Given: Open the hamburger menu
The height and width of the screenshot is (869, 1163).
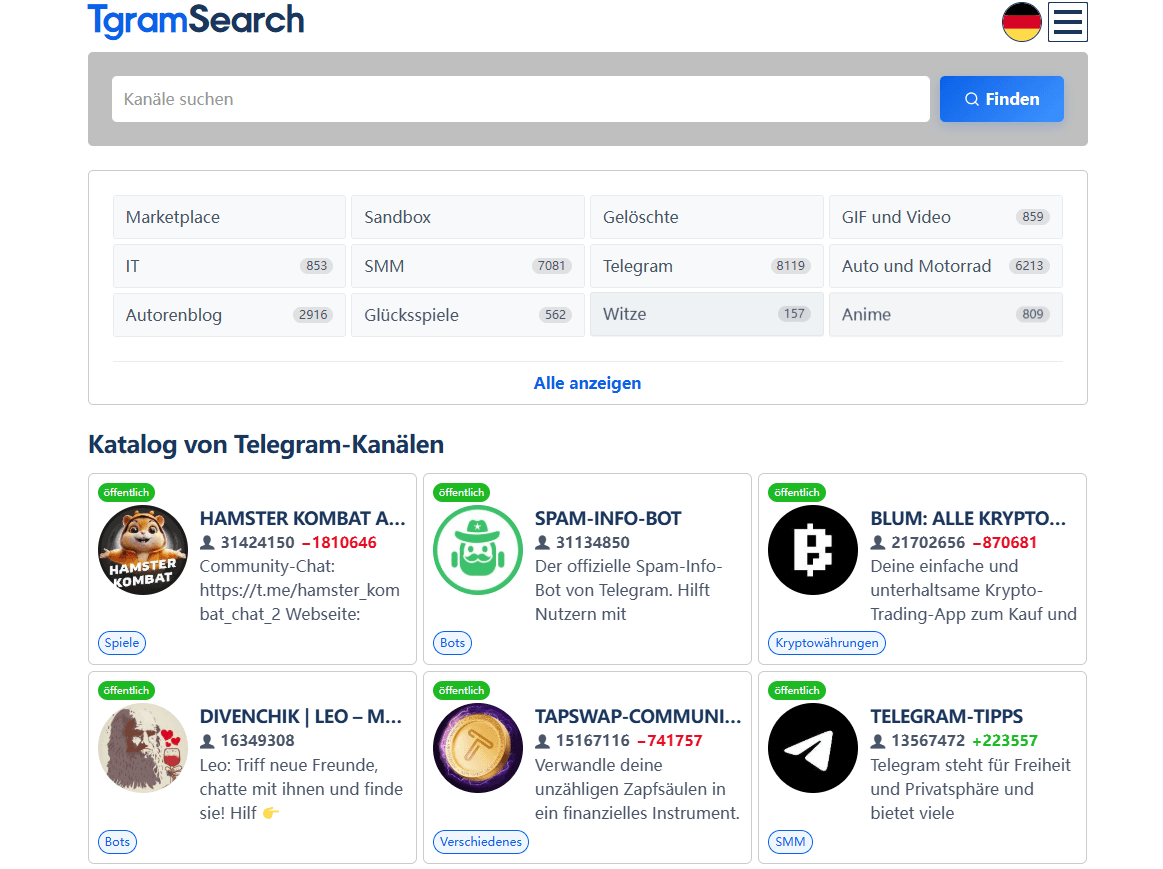Looking at the screenshot, I should coord(1067,22).
